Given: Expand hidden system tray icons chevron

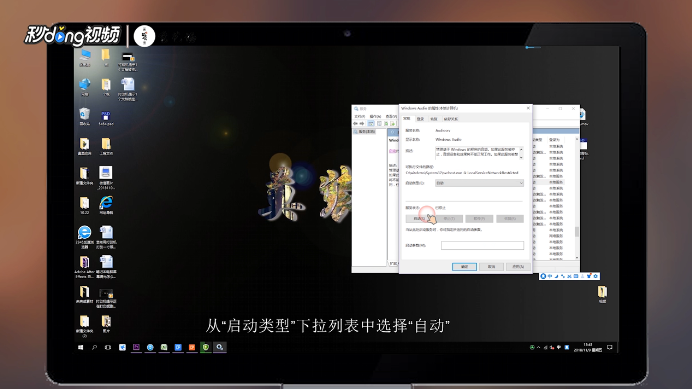Looking at the screenshot, I should pyautogui.click(x=538, y=347).
